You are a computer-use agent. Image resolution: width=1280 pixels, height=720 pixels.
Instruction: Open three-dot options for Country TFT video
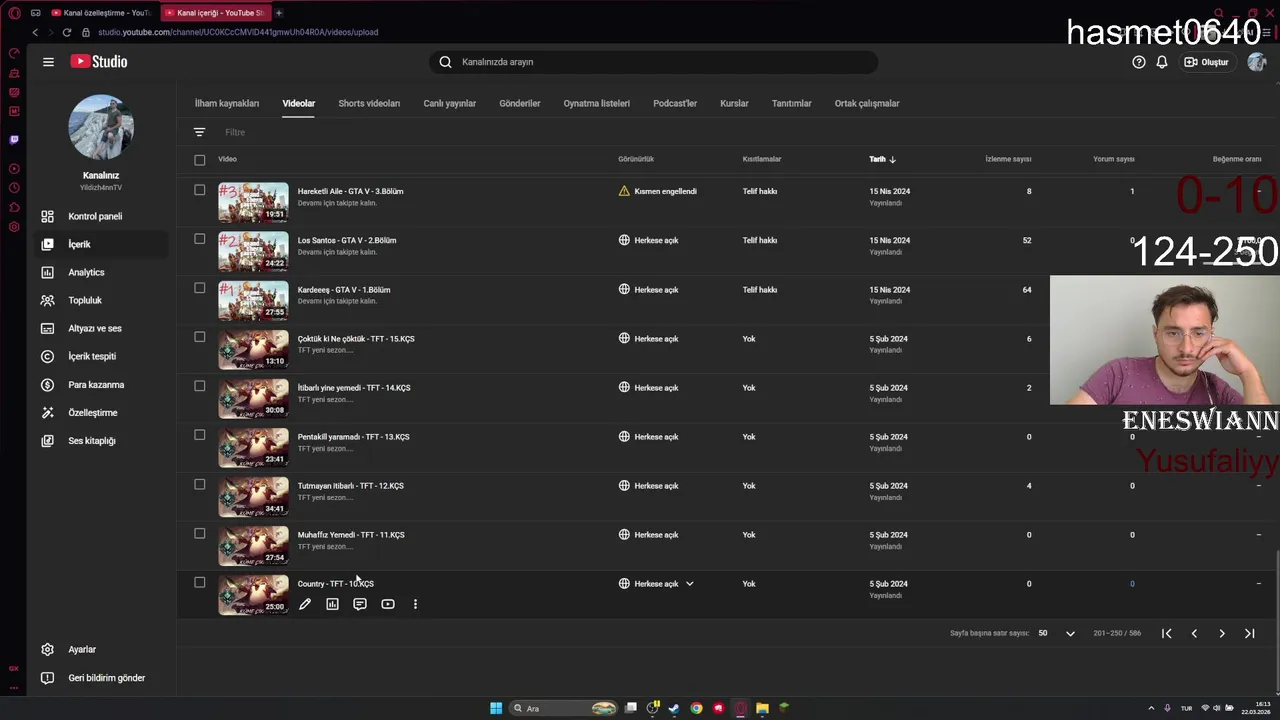415,604
